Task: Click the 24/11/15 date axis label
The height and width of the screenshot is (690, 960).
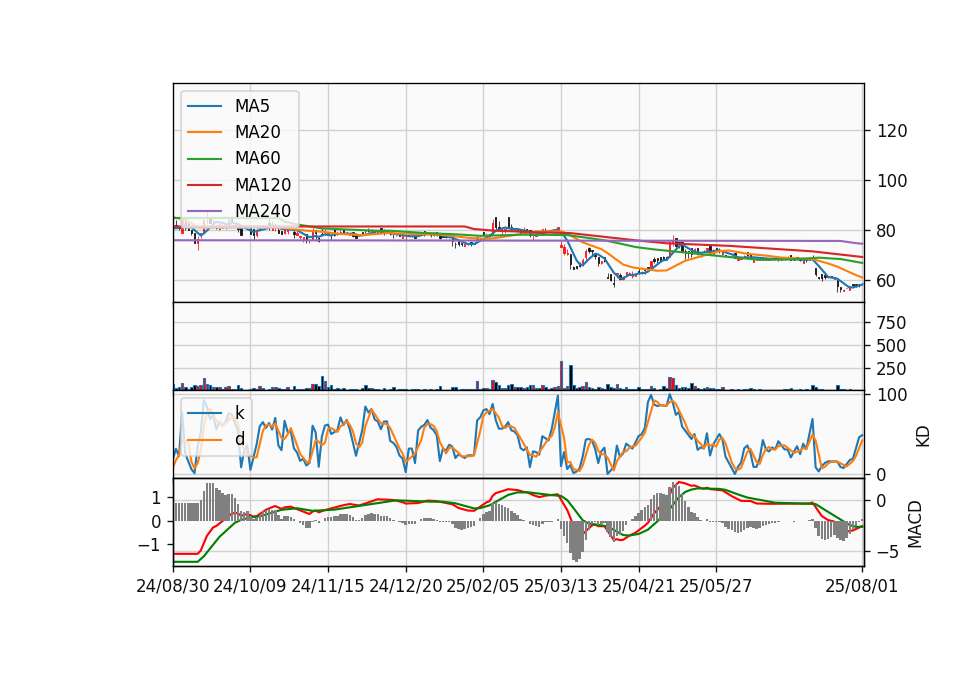Action: (x=328, y=586)
